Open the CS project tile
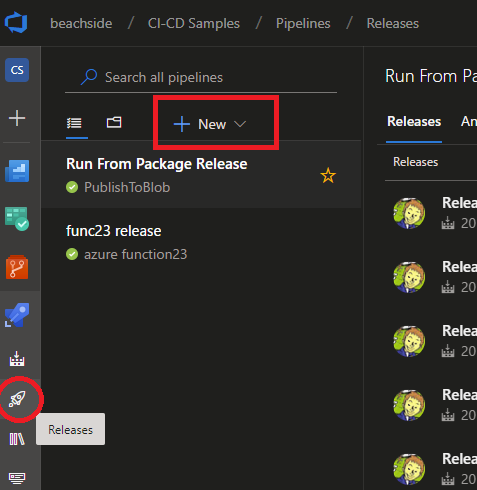The width and height of the screenshot is (477, 490). pos(17,70)
